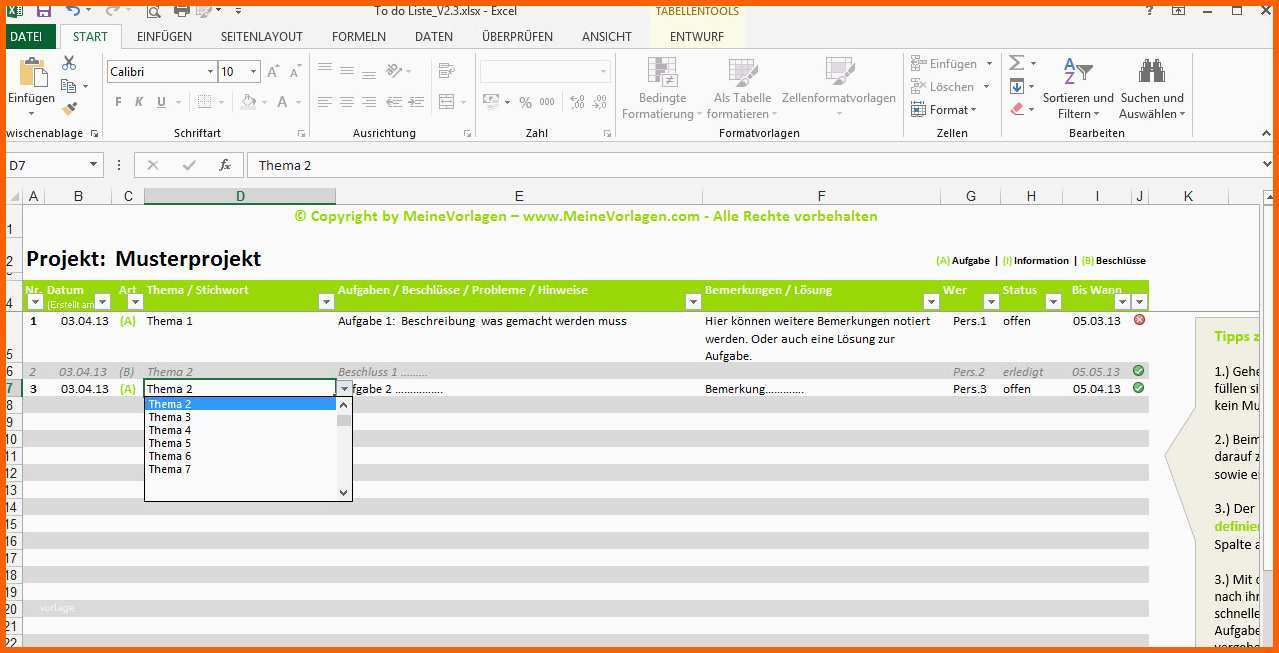The width and height of the screenshot is (1279, 653).
Task: Open the DATEI tab
Action: (x=26, y=36)
